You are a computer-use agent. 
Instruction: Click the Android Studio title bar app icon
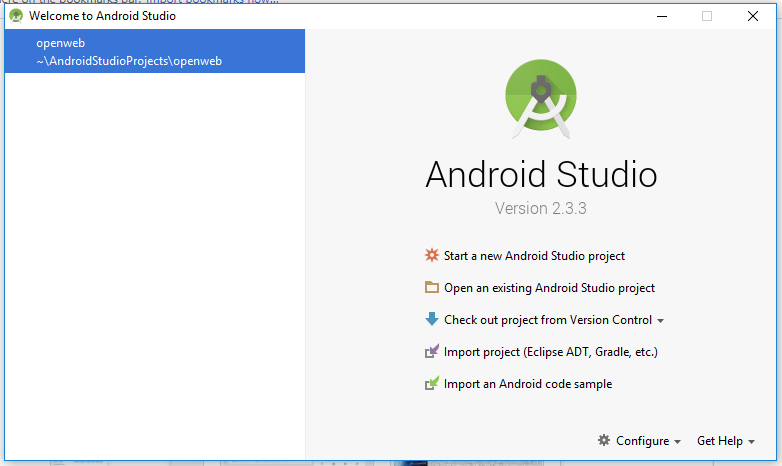tap(16, 16)
